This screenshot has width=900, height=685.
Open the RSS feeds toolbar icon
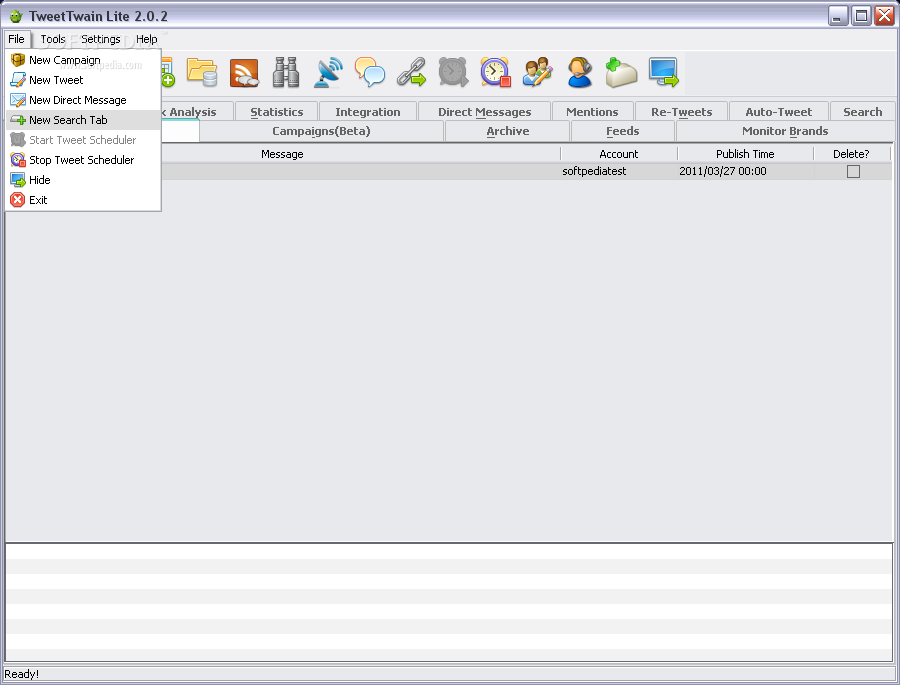point(244,73)
